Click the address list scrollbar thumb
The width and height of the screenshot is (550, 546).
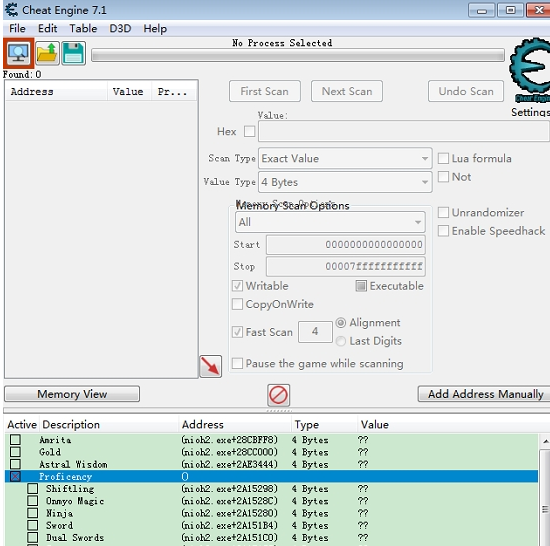tap(545, 510)
